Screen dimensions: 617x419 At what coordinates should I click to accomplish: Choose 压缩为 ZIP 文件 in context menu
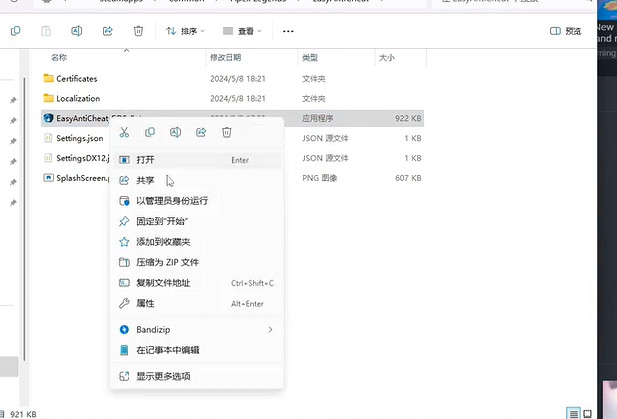pos(196,262)
